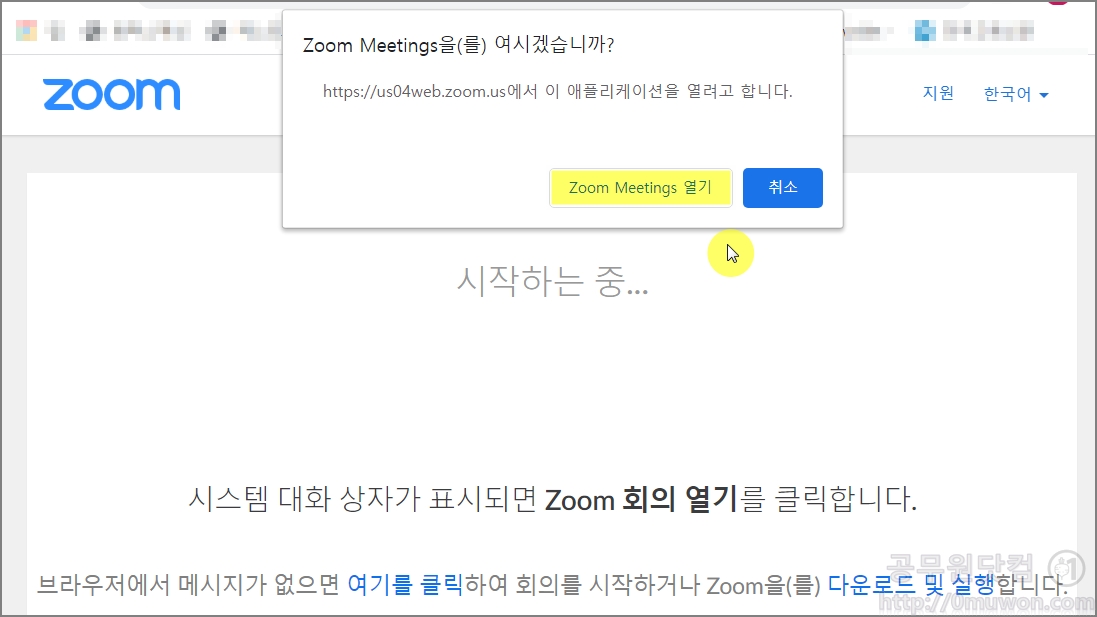
Task: Click the bold 'Zoom 회의 열기' text
Action: (641, 499)
